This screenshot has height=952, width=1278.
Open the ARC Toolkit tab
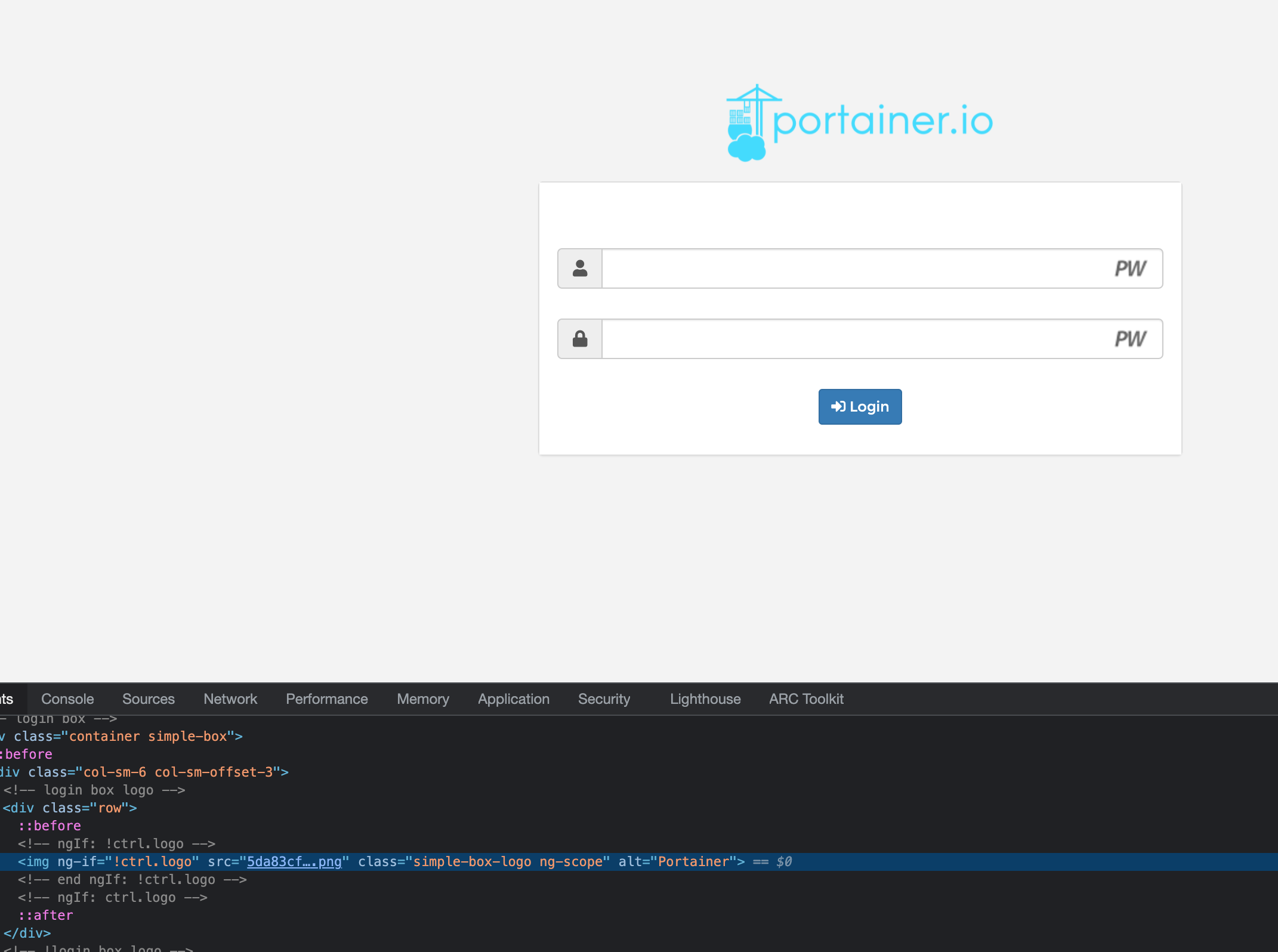805,698
